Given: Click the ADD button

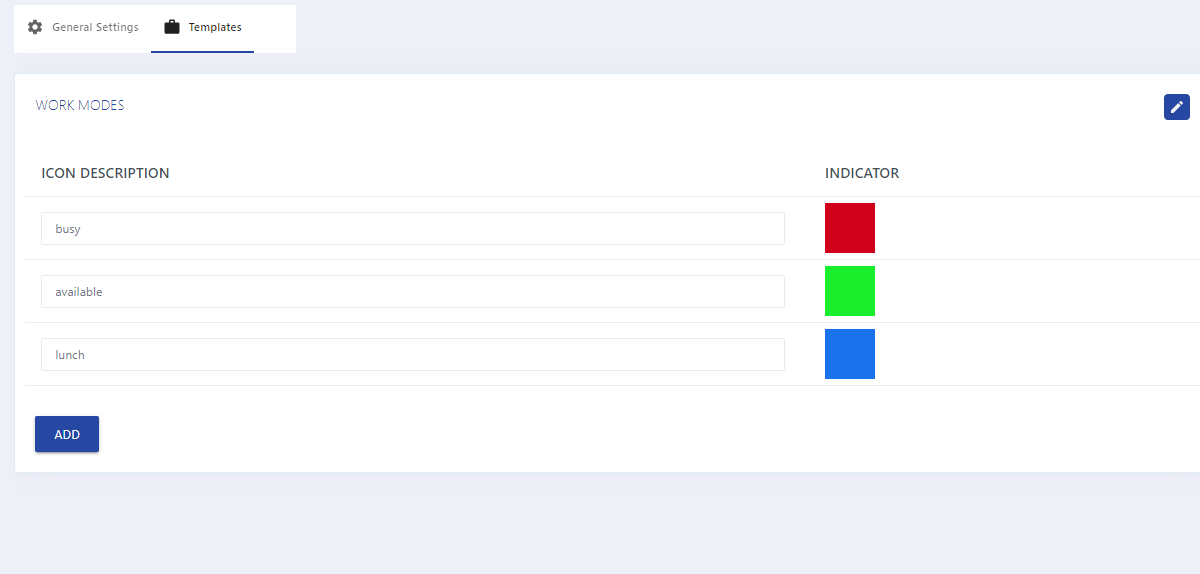Looking at the screenshot, I should (67, 434).
